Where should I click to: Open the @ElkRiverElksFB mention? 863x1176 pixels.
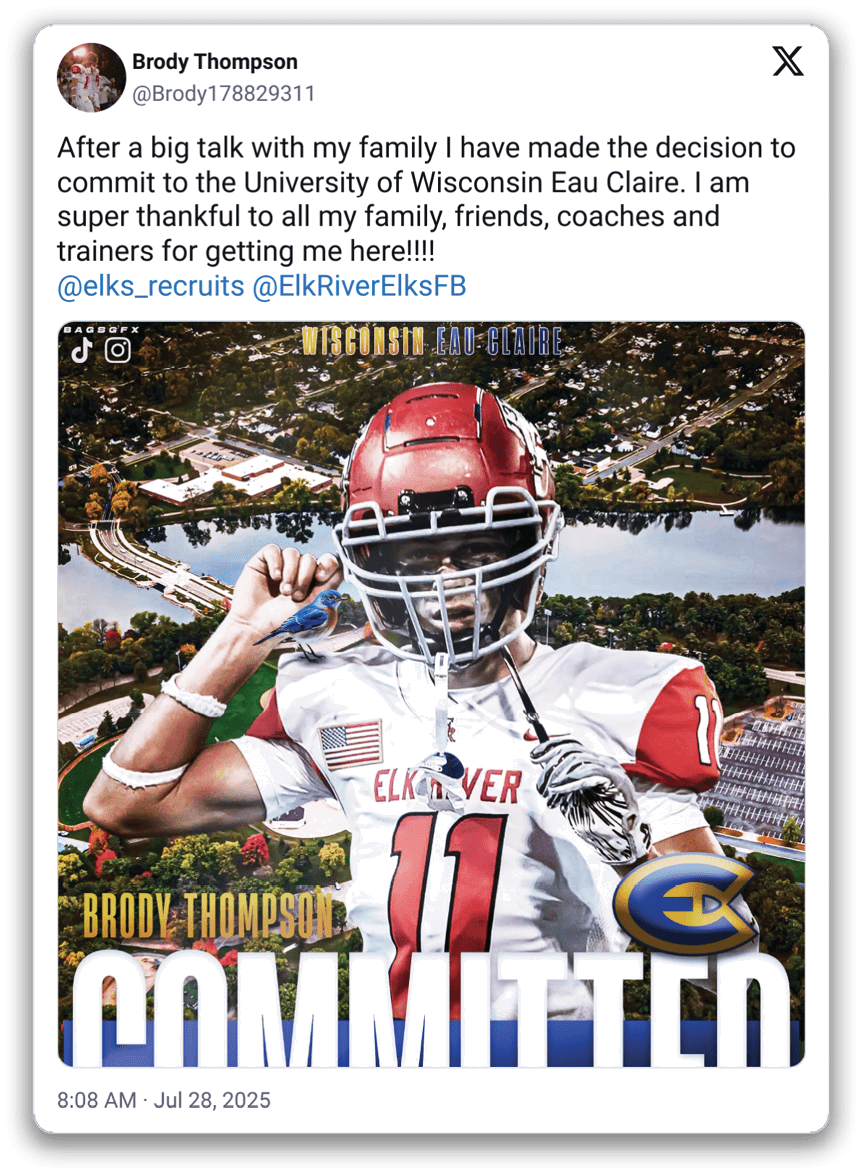click(359, 287)
